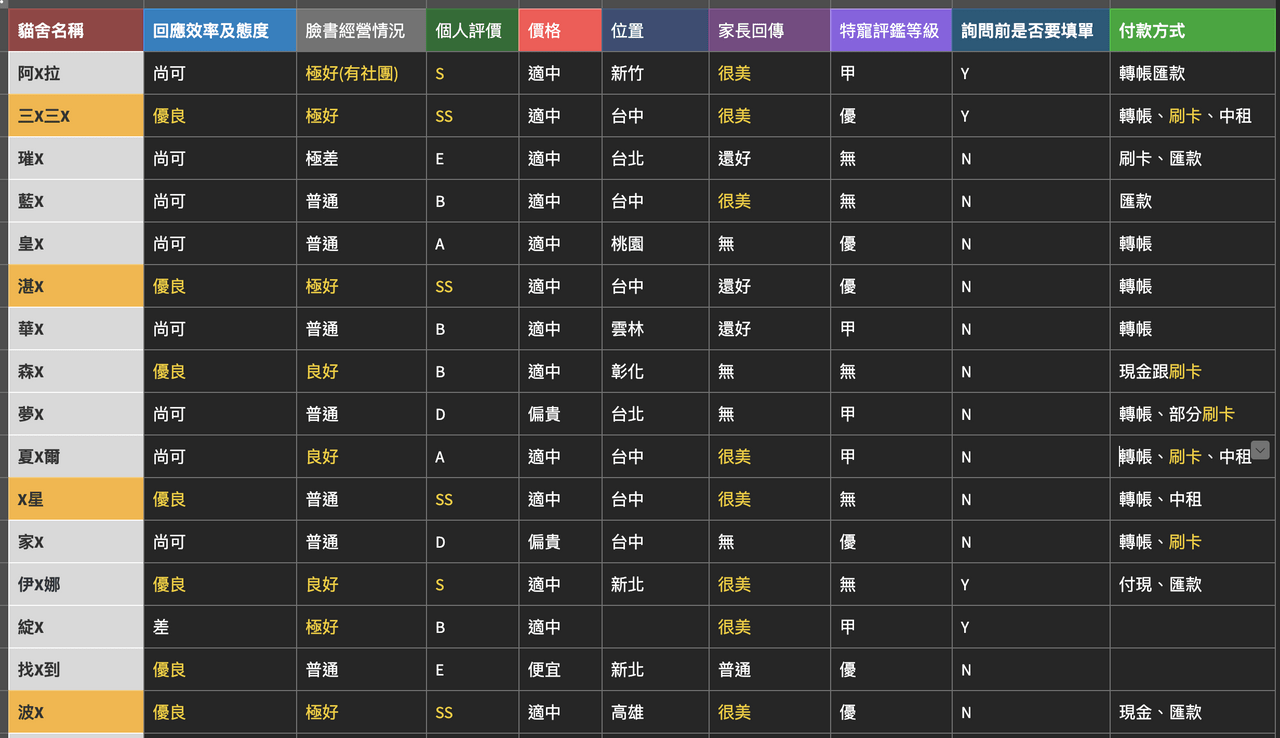Click the highlighted name cell 三X三X
The image size is (1280, 738).
(76, 116)
